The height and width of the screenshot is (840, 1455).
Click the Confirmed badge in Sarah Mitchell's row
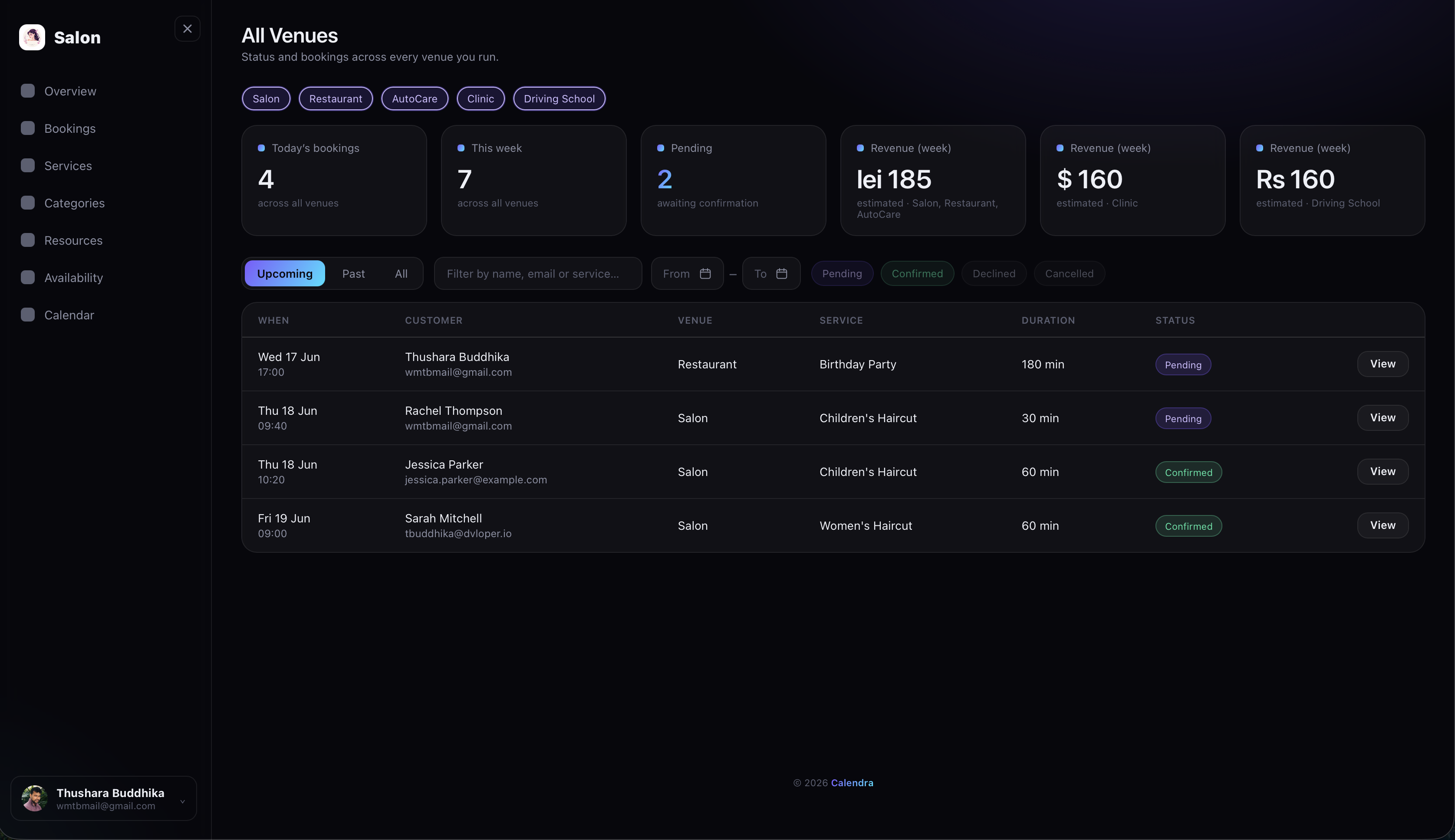1188,526
